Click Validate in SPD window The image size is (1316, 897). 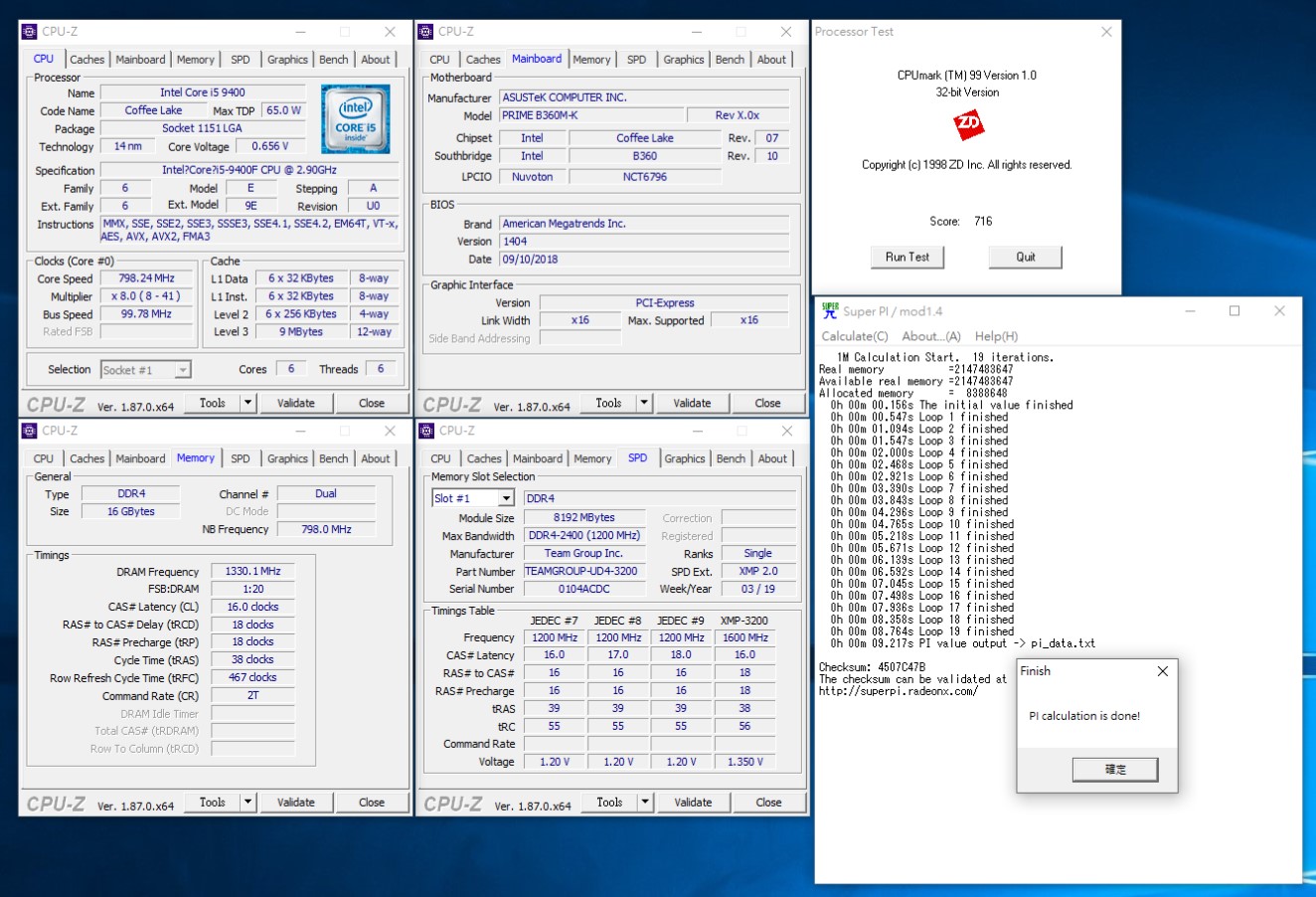click(x=693, y=802)
